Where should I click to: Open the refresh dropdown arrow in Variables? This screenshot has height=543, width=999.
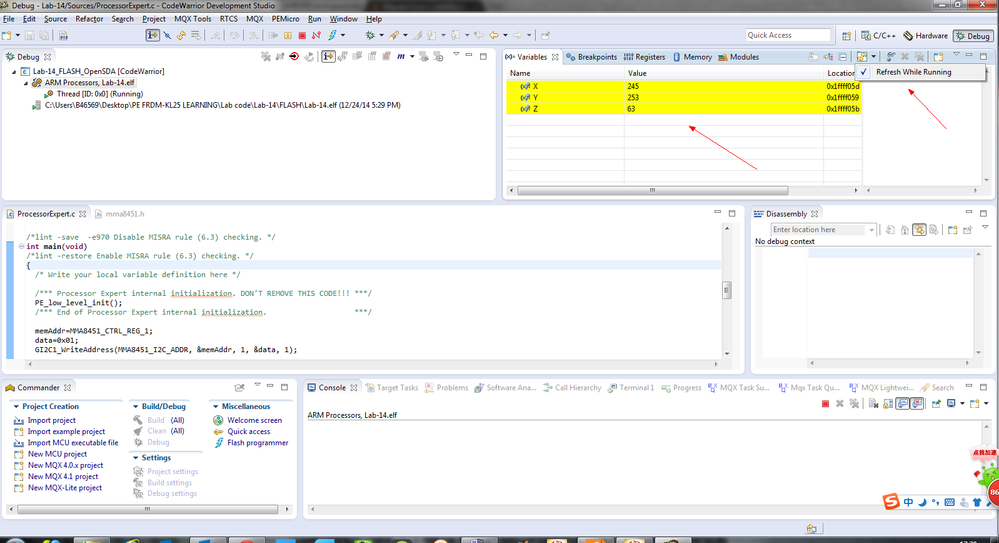coord(874,57)
